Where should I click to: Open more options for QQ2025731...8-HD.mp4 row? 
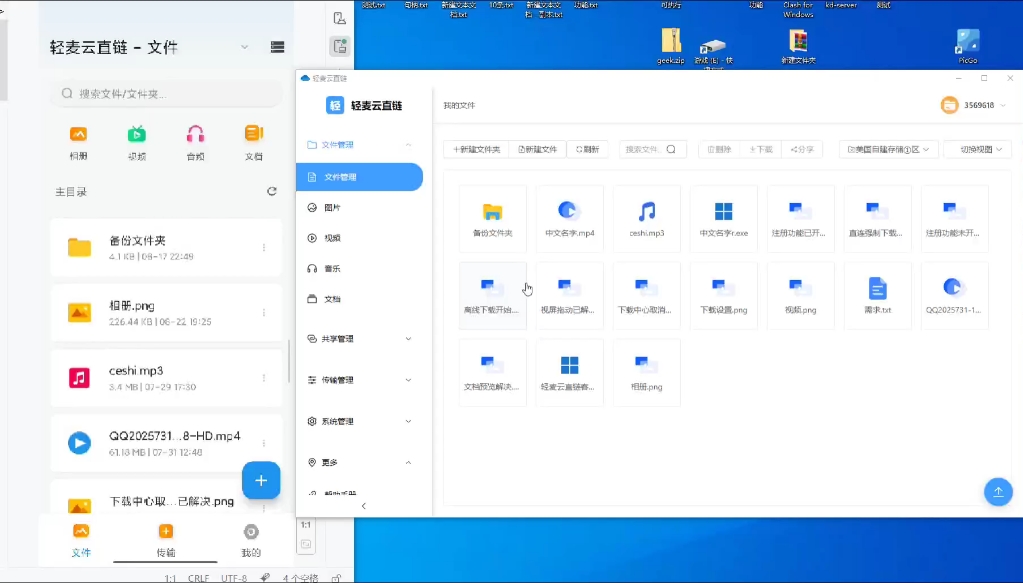click(264, 443)
